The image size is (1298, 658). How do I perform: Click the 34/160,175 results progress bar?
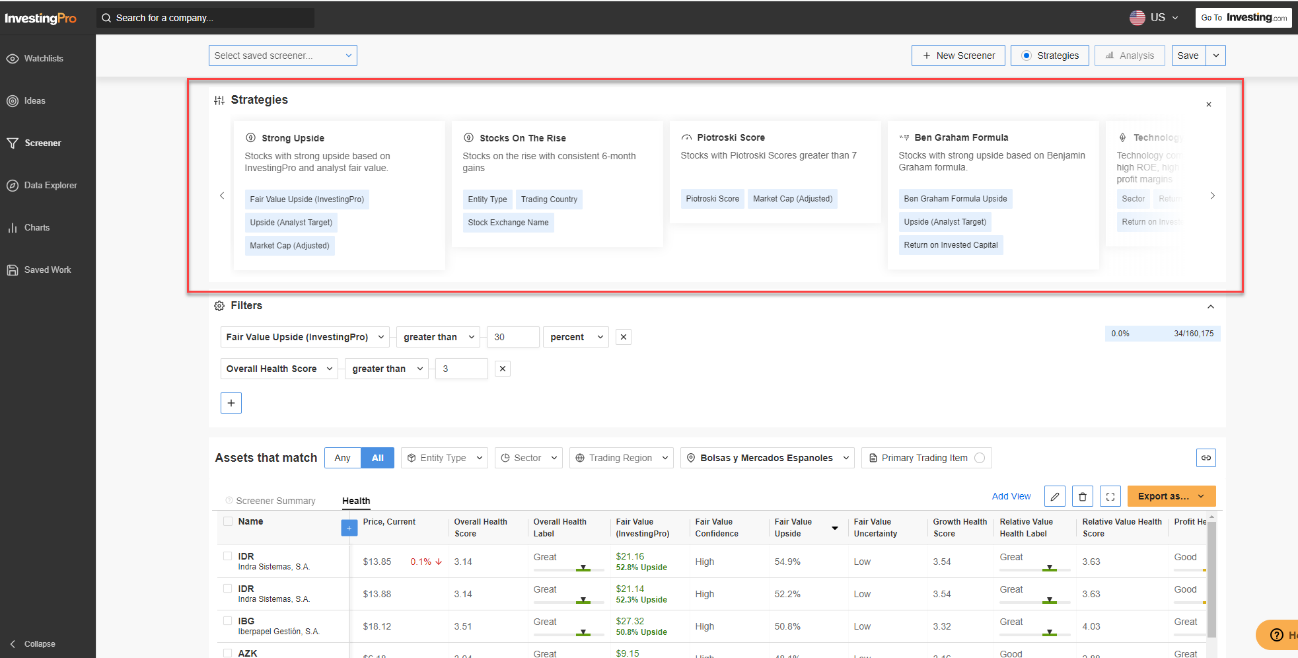(1163, 333)
